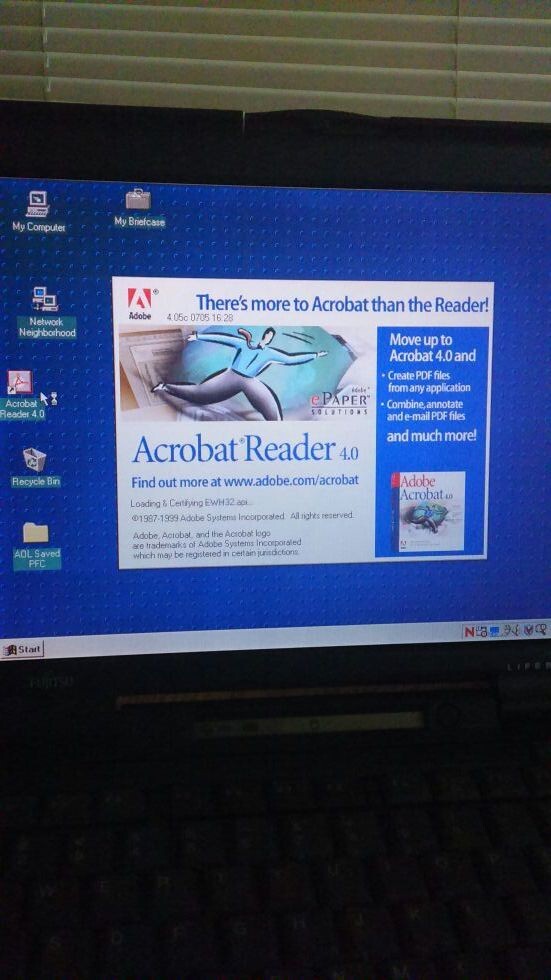
Task: Select the My Computer desktop icon
Action: [38, 211]
